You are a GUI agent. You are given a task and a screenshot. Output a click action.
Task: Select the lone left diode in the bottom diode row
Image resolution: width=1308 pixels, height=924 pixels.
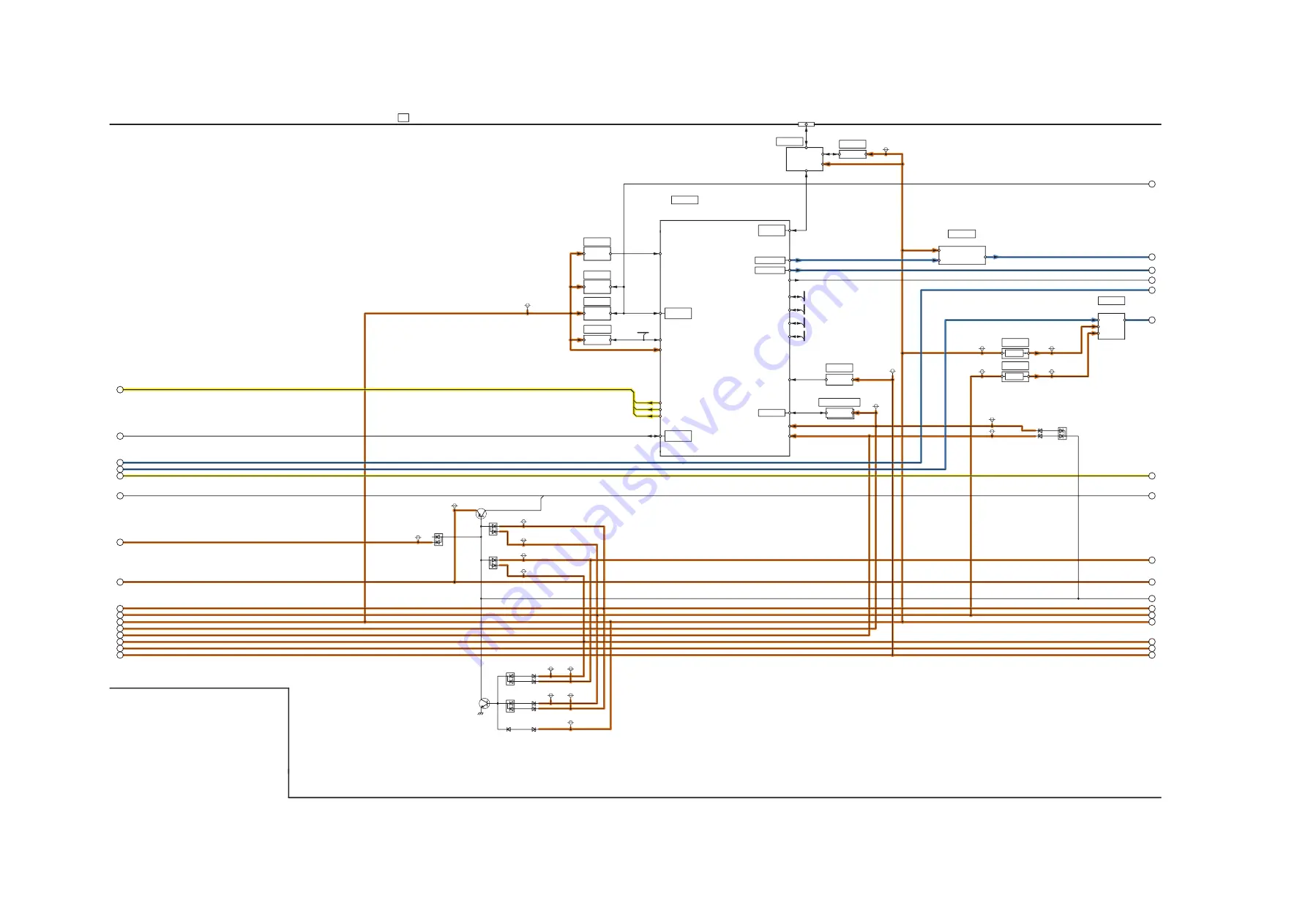click(x=509, y=729)
